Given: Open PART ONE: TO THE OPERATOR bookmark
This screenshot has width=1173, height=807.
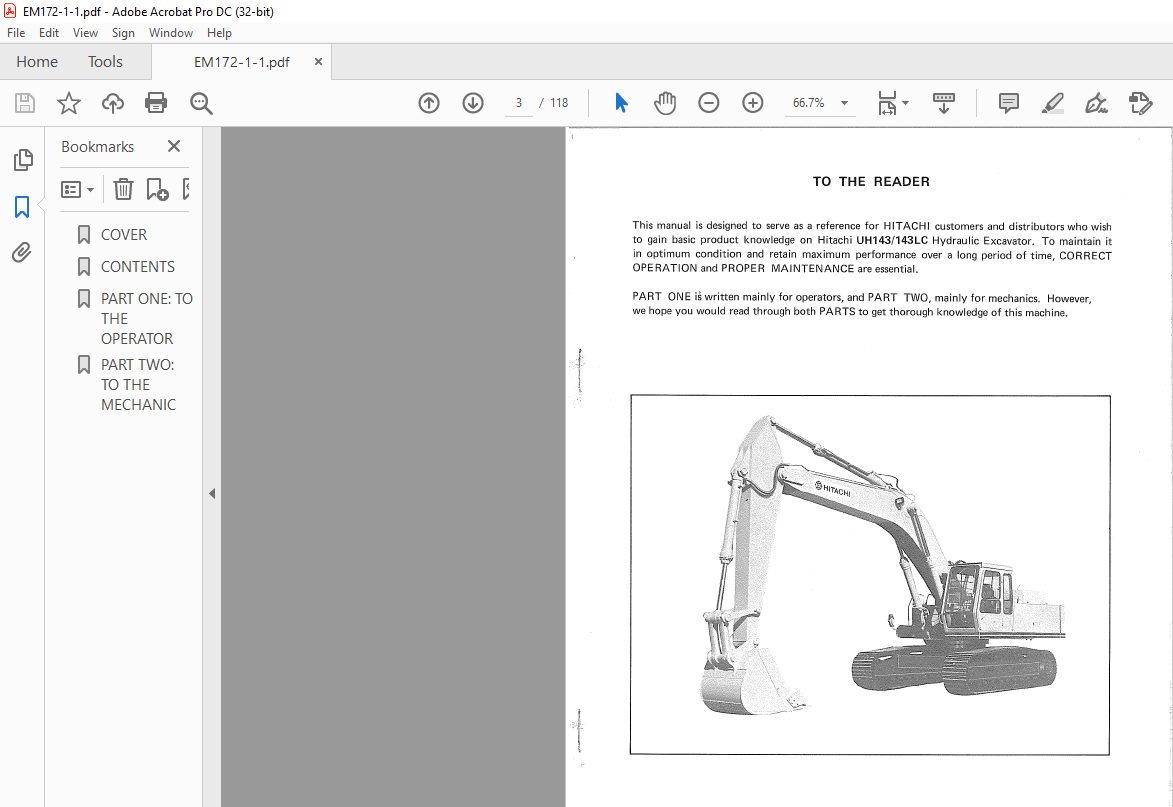Looking at the screenshot, I should 147,319.
